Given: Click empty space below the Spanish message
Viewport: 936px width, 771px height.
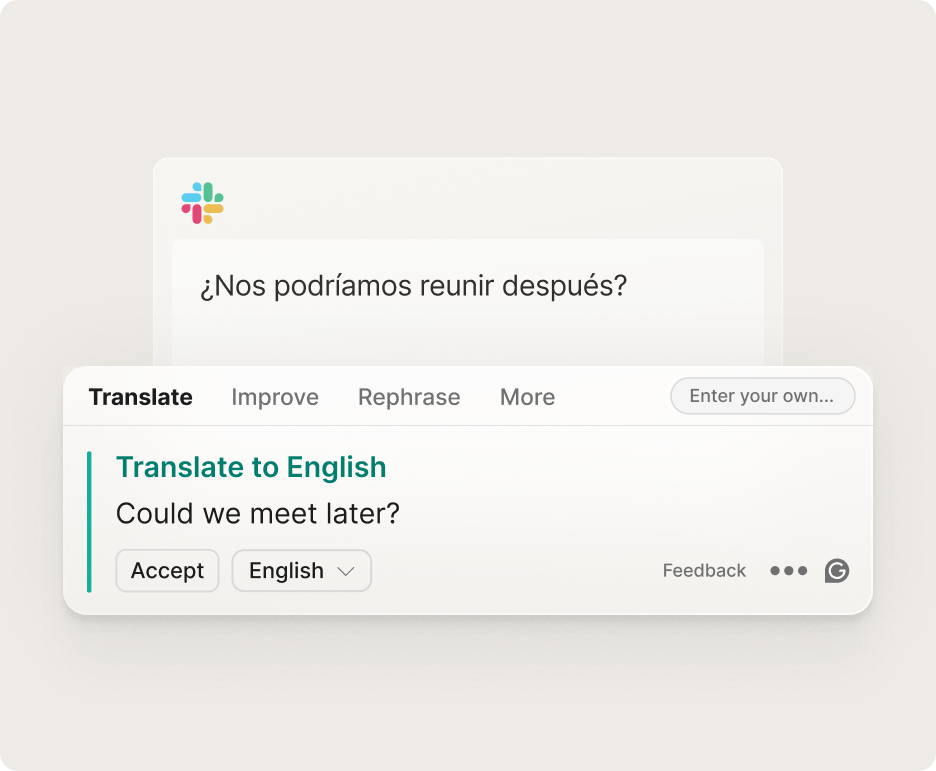Looking at the screenshot, I should point(467,335).
